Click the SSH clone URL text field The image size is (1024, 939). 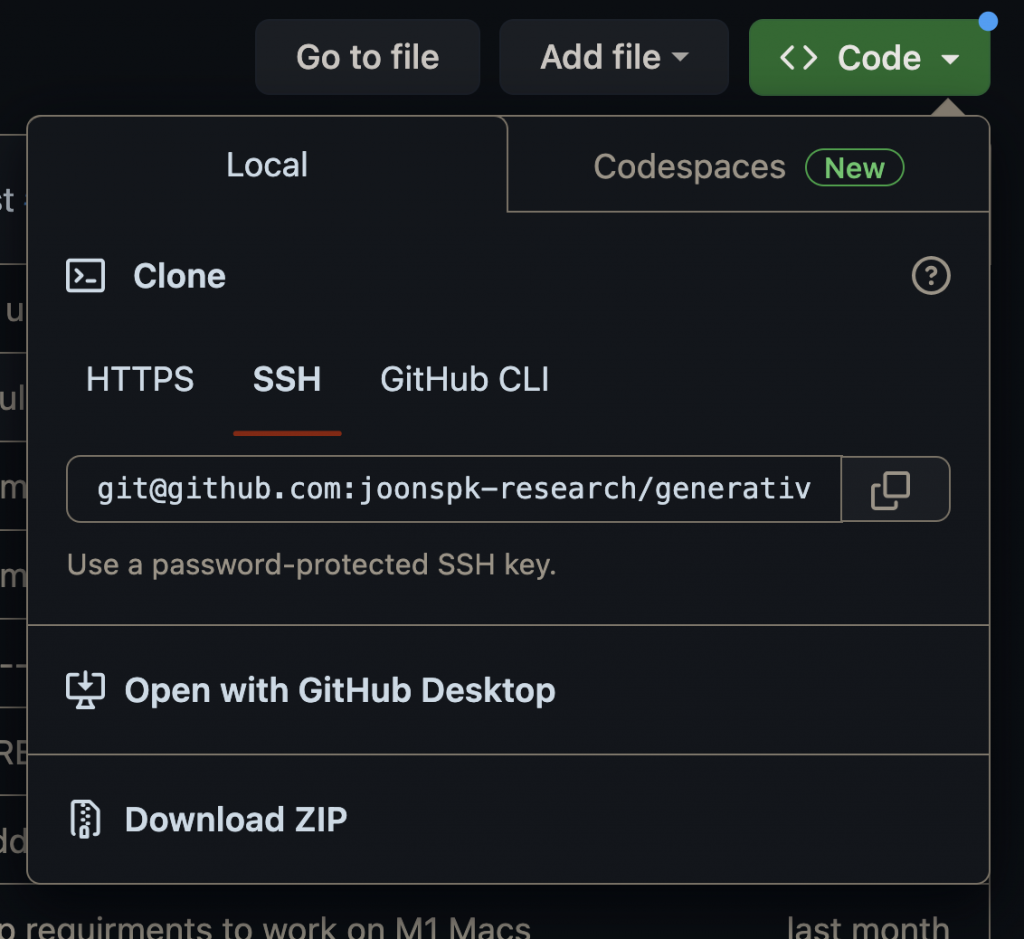click(453, 490)
